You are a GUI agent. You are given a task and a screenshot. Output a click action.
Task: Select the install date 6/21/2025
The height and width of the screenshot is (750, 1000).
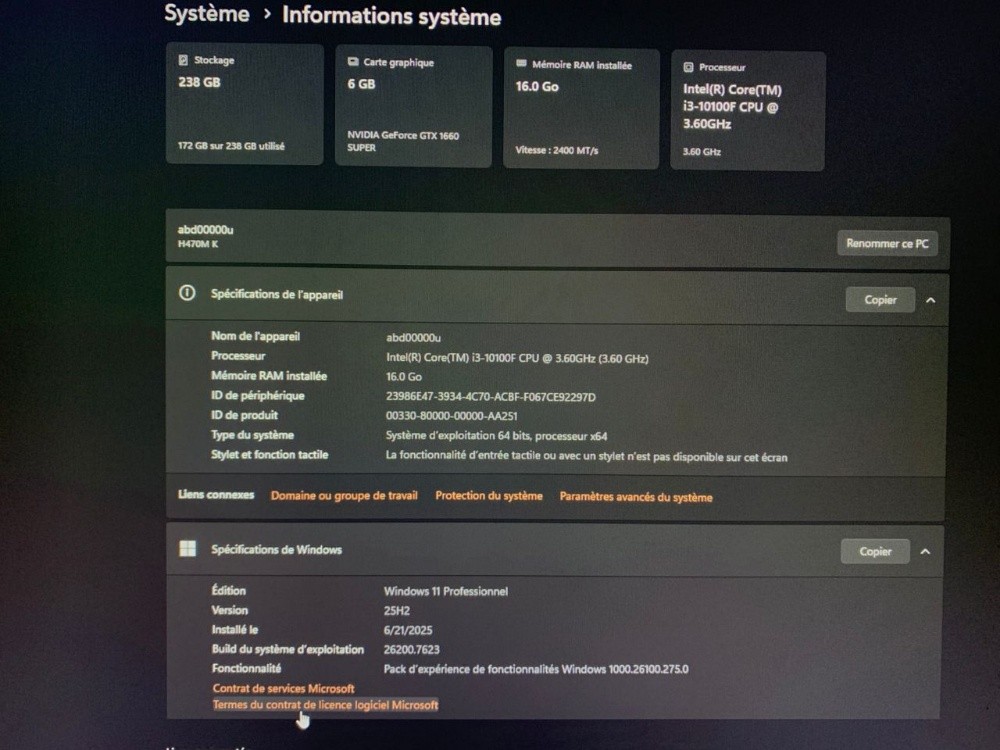coord(408,630)
